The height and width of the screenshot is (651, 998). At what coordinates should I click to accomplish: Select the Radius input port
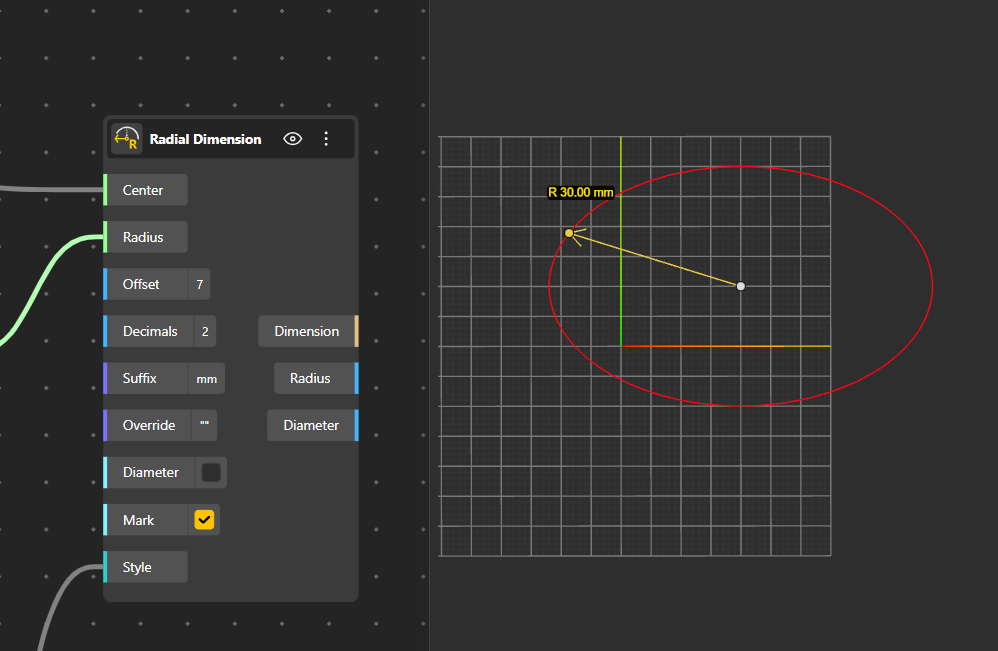(x=106, y=237)
